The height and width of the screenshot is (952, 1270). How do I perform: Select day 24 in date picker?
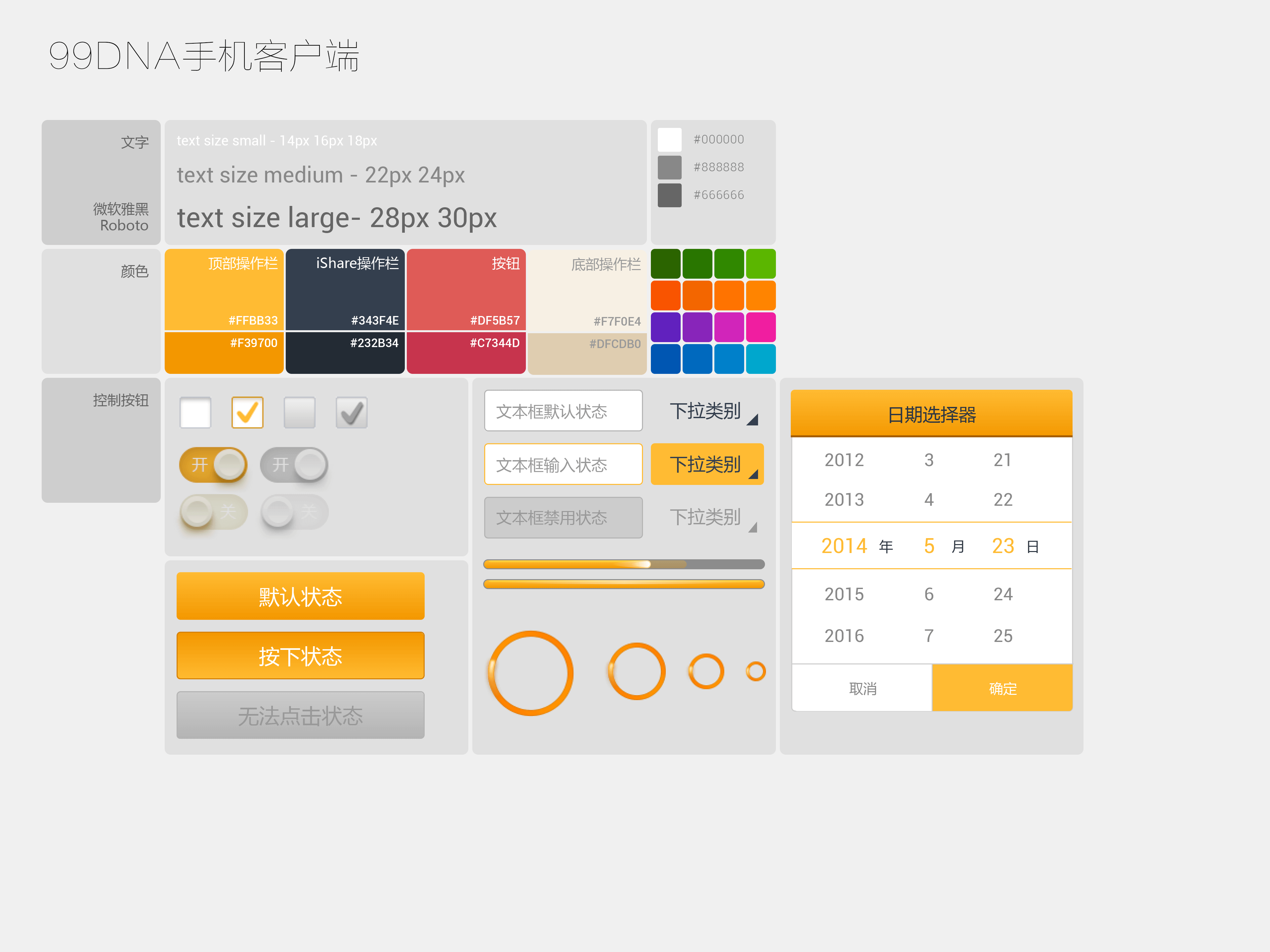(x=1002, y=594)
